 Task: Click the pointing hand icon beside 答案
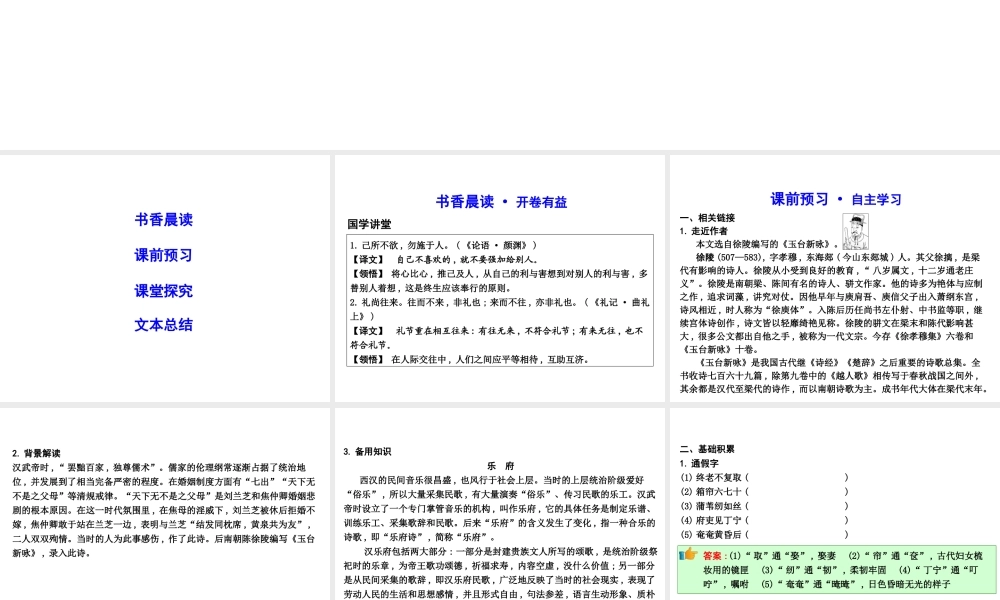(689, 554)
